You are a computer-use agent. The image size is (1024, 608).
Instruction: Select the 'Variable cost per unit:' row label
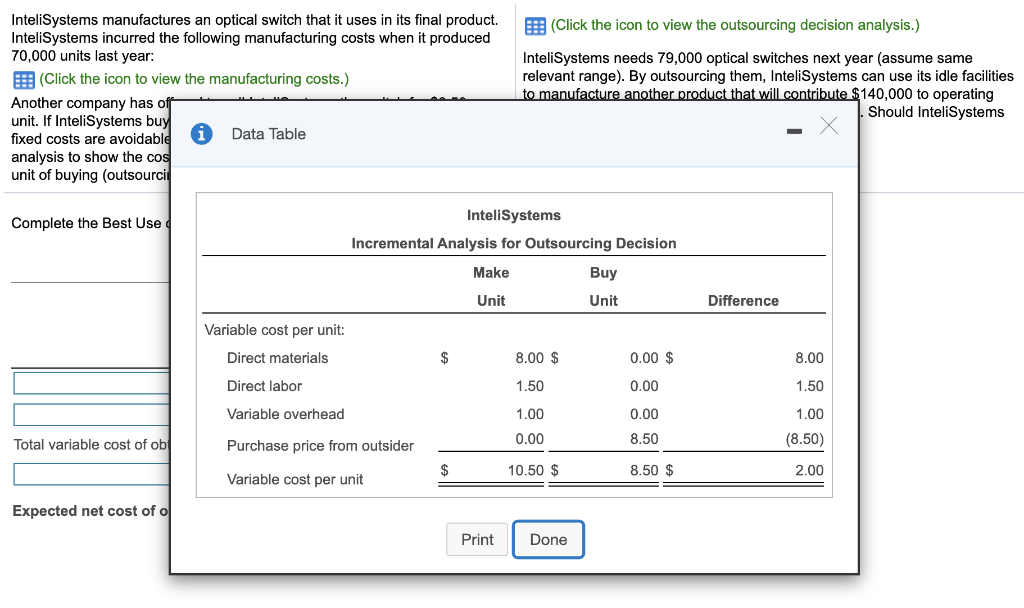[x=274, y=330]
